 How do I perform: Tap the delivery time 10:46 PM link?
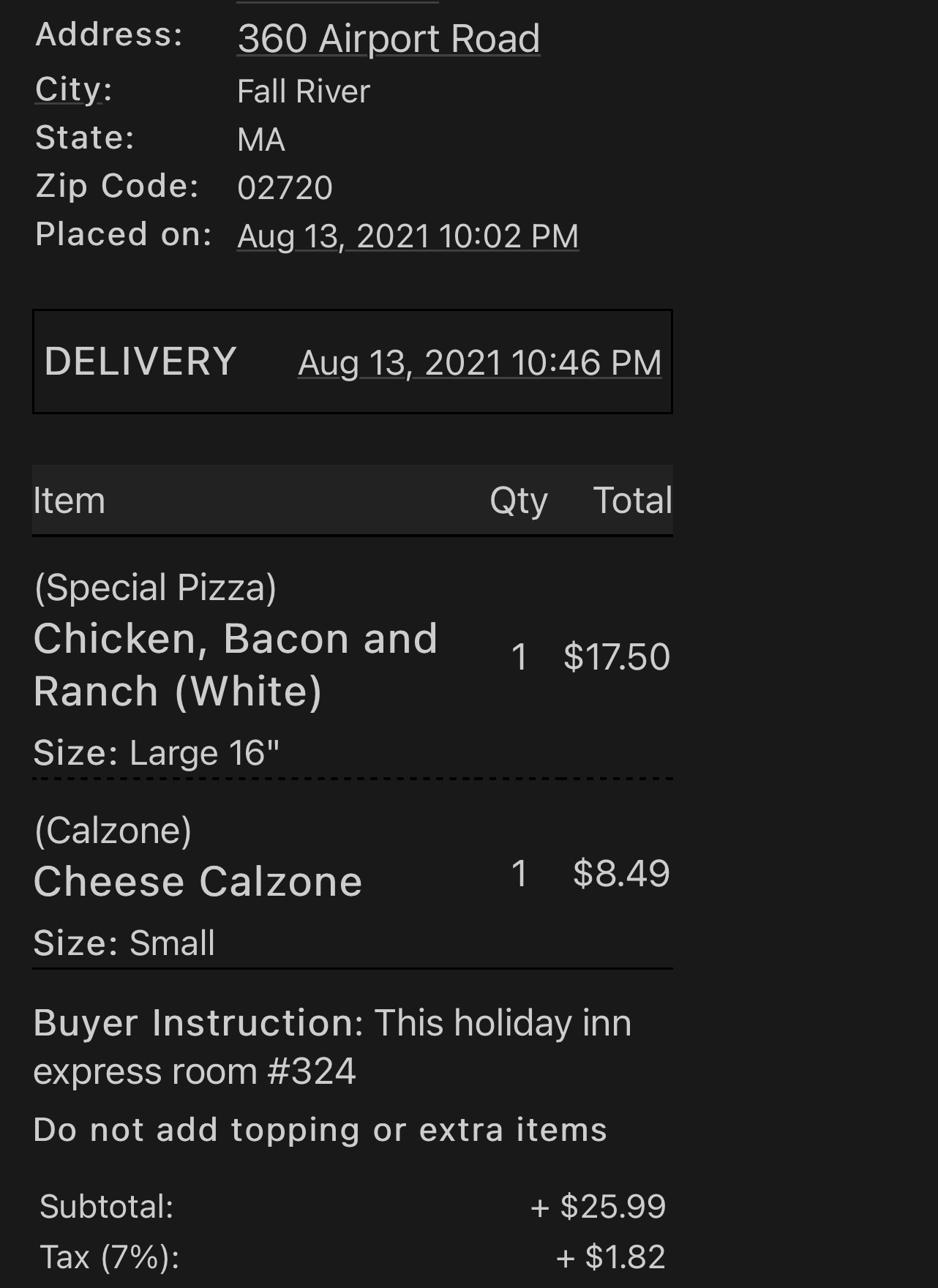(x=479, y=363)
